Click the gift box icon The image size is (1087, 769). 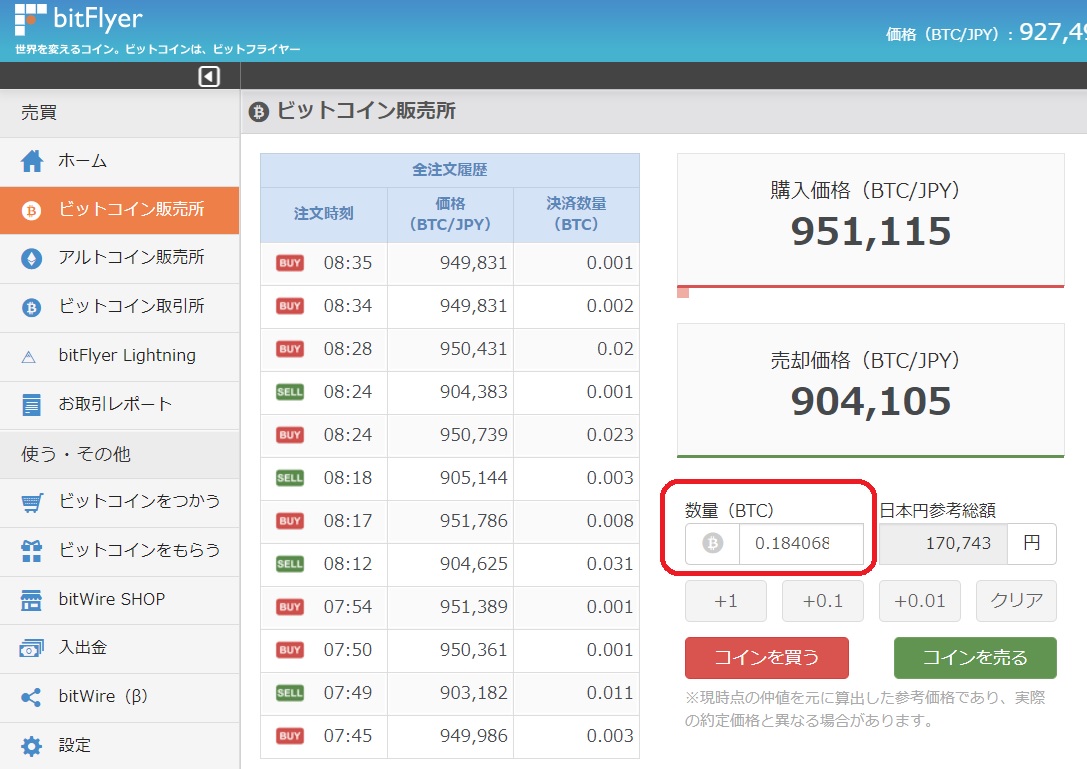pos(31,551)
